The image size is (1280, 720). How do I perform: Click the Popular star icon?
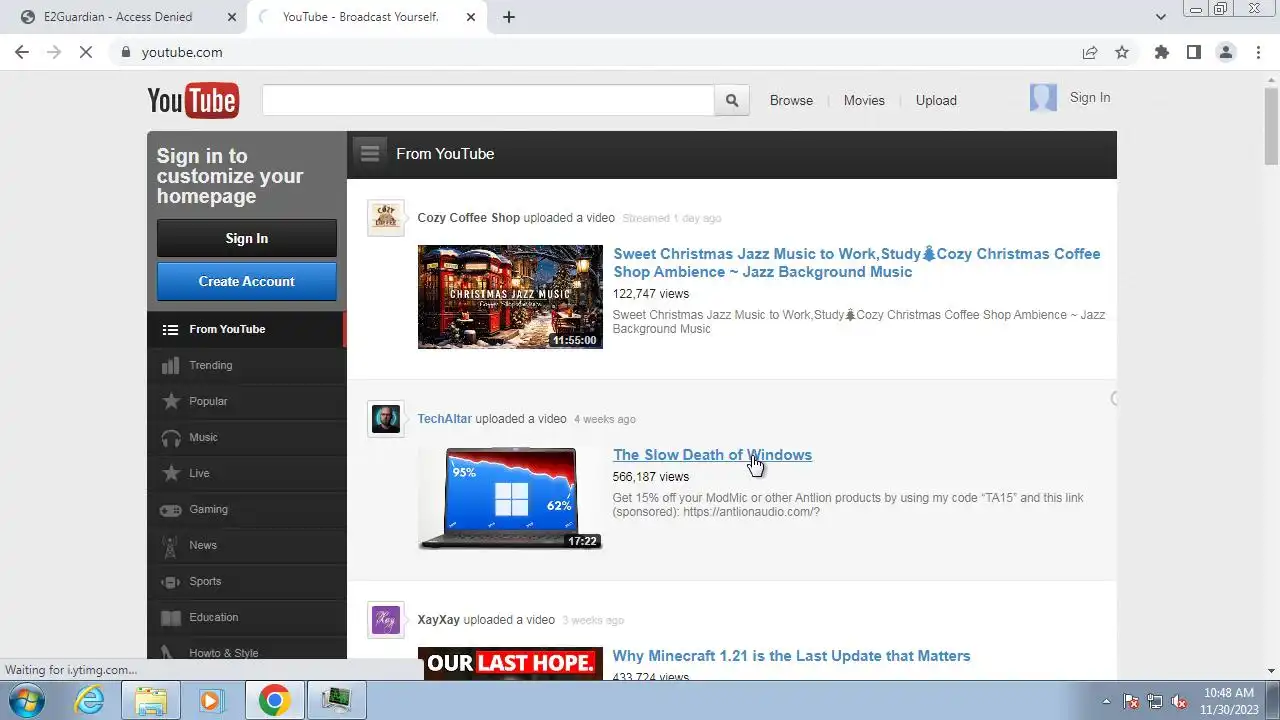(x=171, y=401)
